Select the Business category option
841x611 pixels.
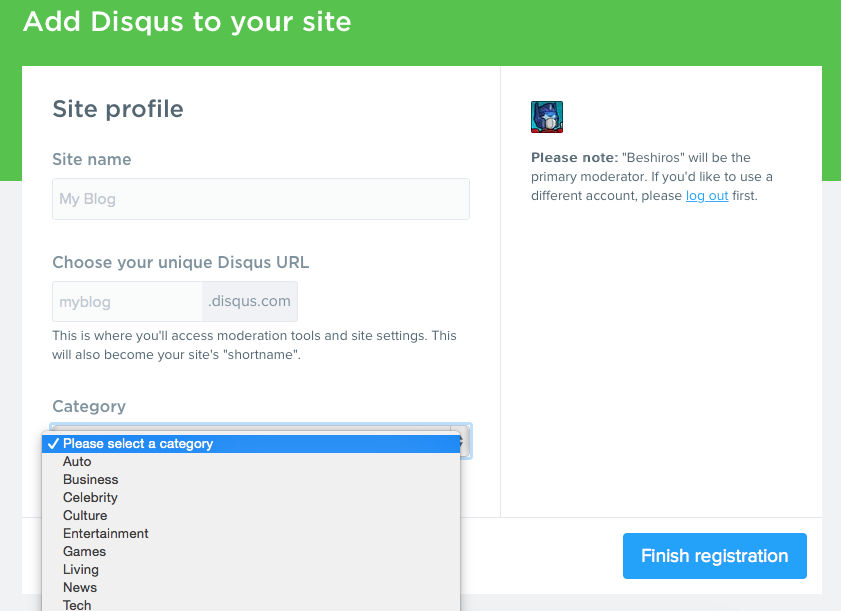point(251,479)
